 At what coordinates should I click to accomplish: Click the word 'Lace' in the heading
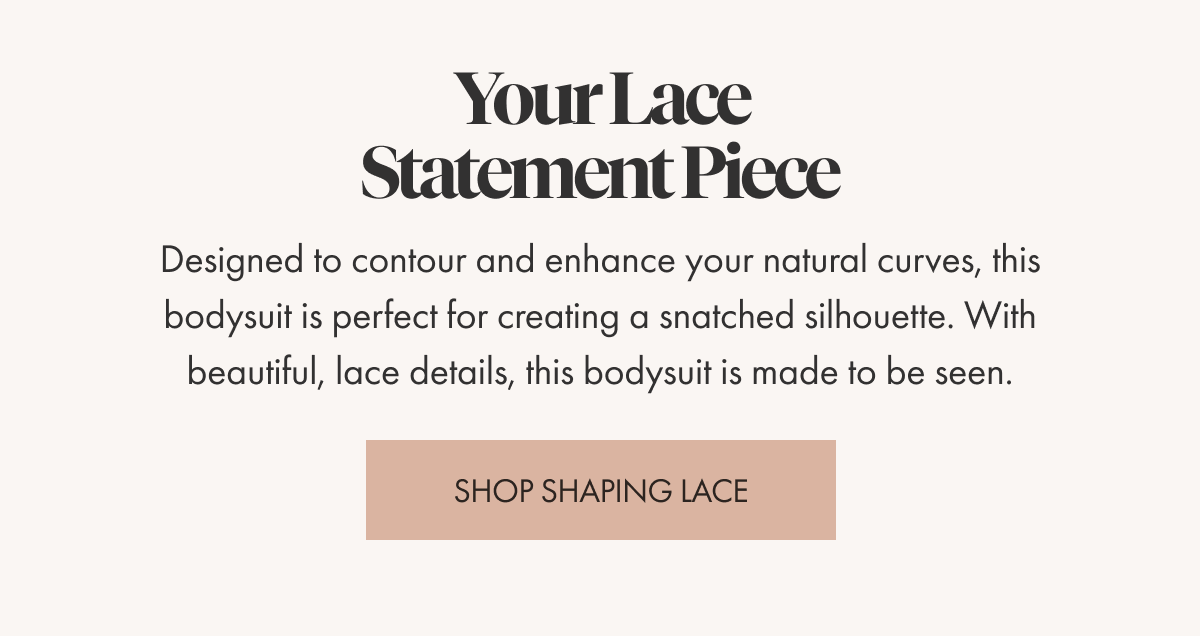pyautogui.click(x=680, y=99)
